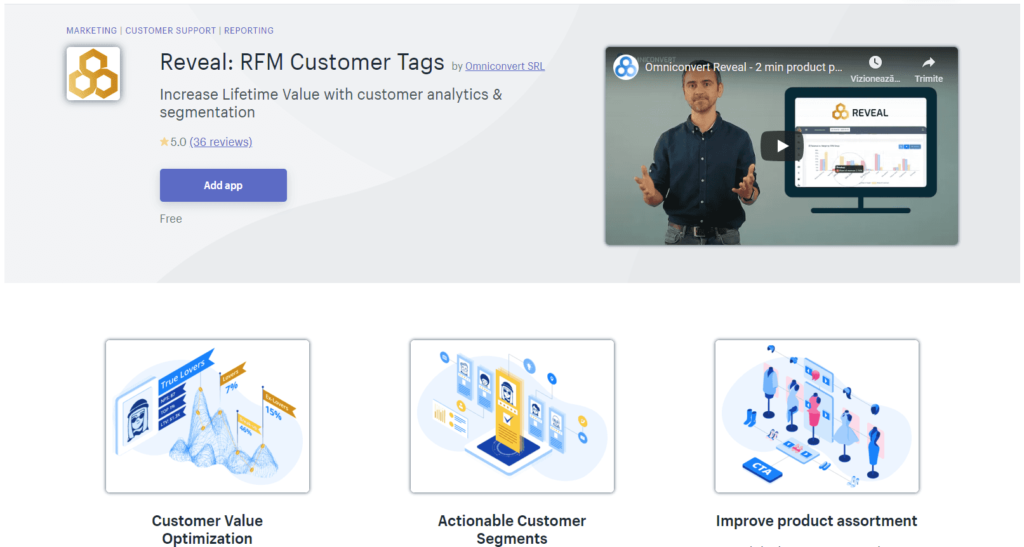This screenshot has height=547, width=1024.
Task: Click the REVEAL logo on the video's monitor
Action: point(860,112)
